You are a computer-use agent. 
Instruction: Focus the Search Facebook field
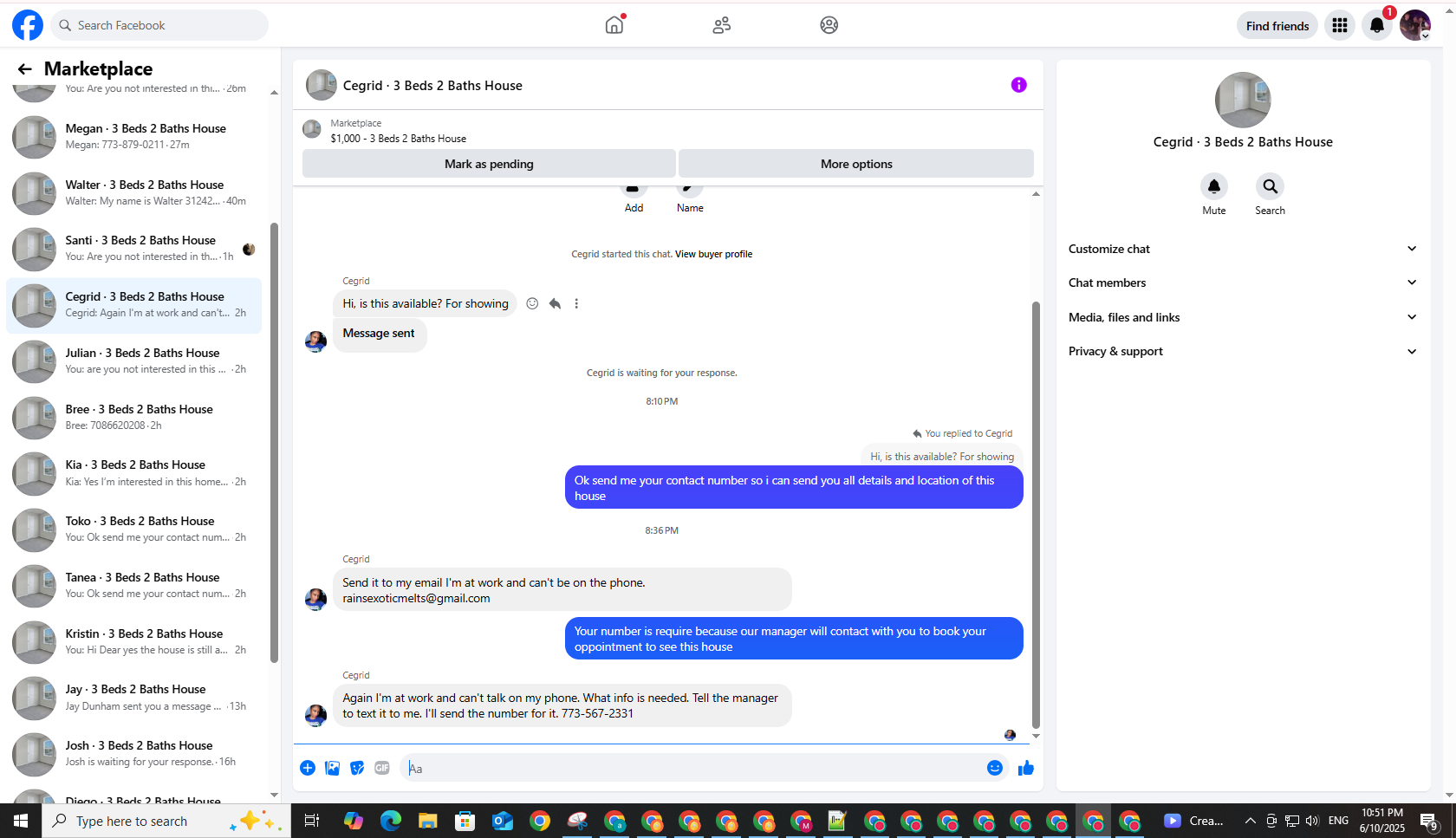coord(159,25)
